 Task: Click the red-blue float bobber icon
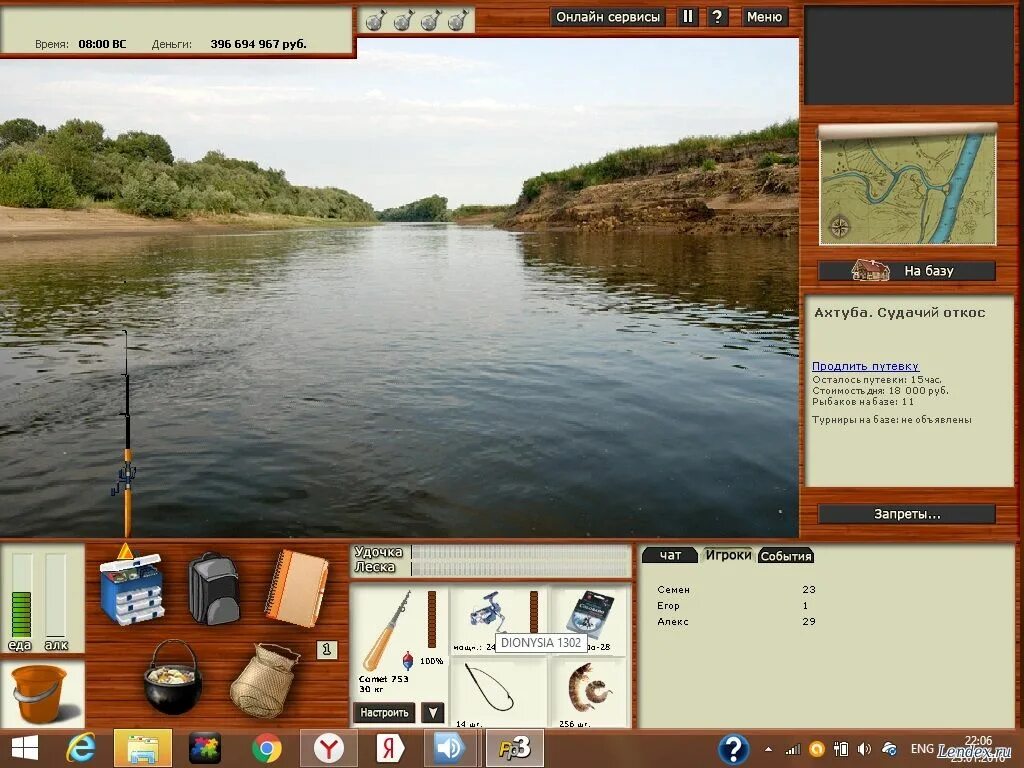408,660
